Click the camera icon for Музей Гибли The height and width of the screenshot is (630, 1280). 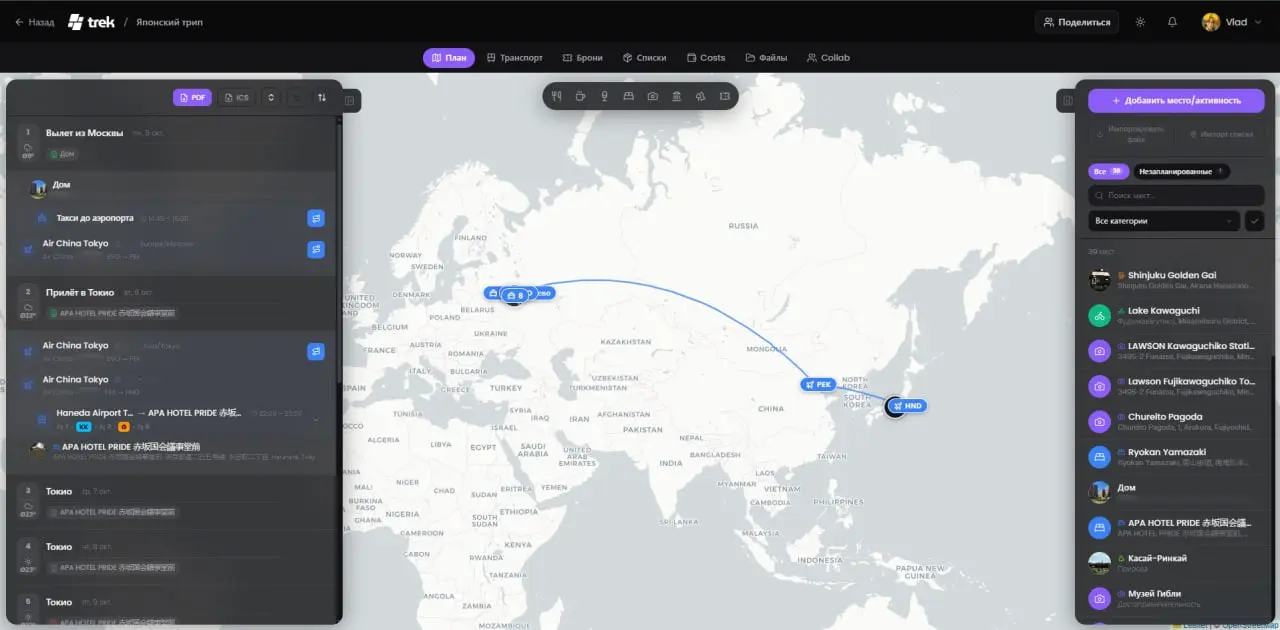click(1100, 598)
